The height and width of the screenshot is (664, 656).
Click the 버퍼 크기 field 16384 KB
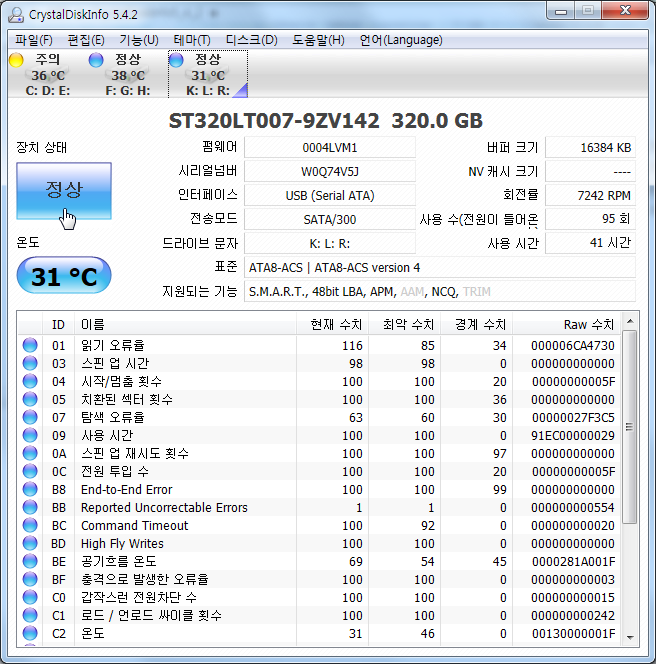click(x=590, y=147)
